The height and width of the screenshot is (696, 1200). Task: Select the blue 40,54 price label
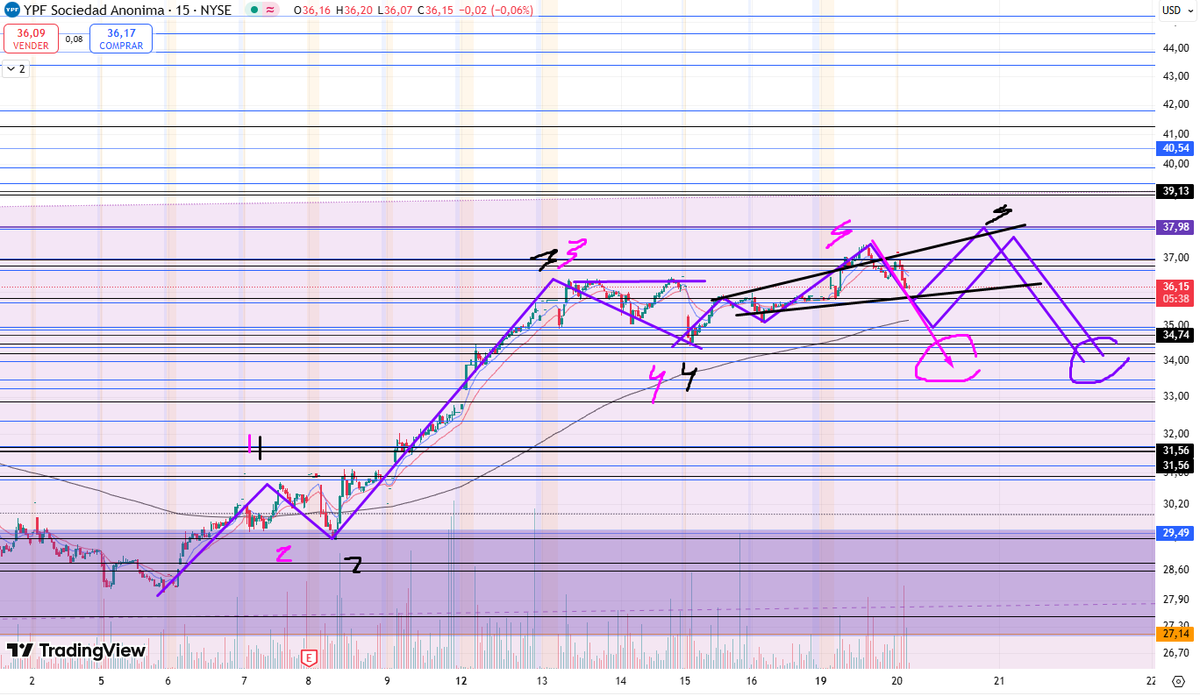pyautogui.click(x=1174, y=148)
